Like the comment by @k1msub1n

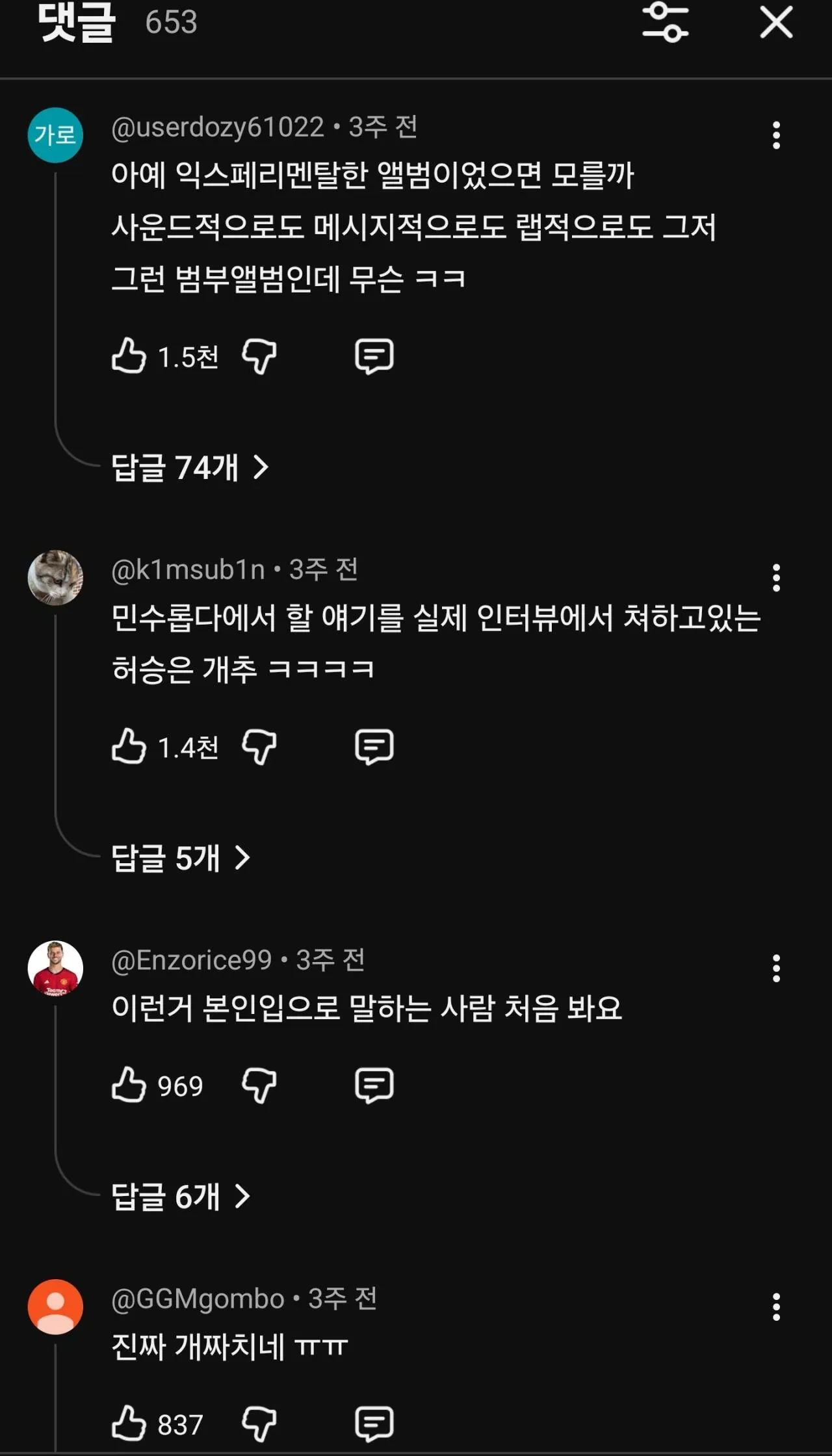point(129,746)
